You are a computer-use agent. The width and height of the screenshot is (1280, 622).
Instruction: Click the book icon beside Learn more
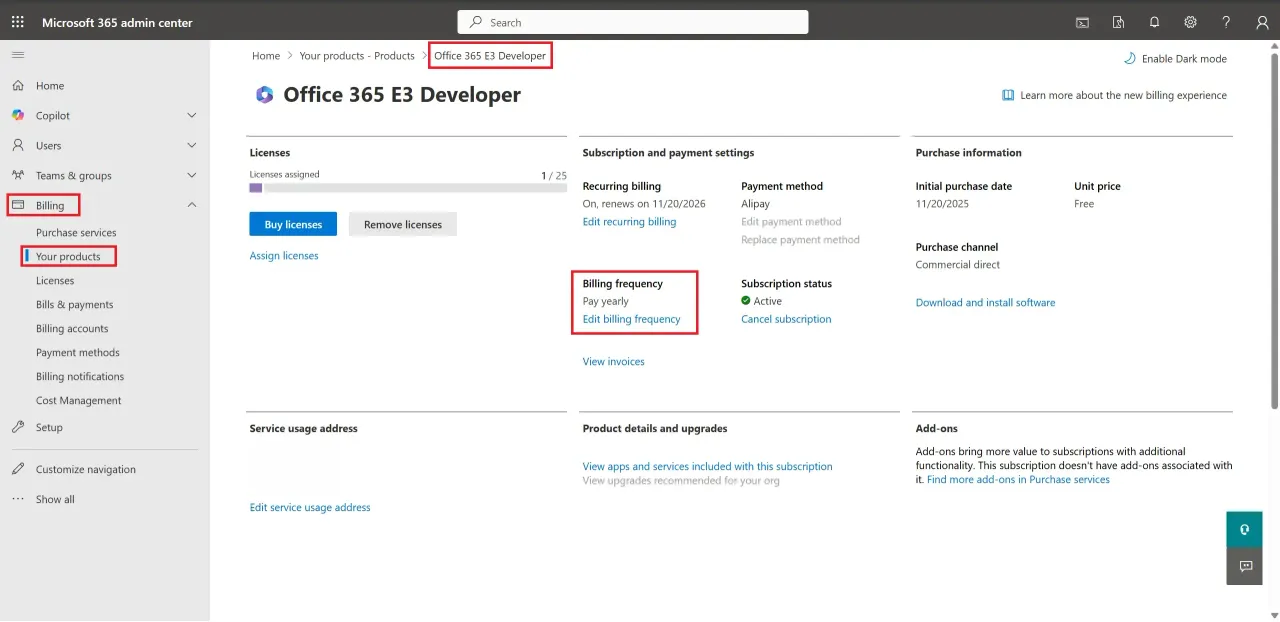pyautogui.click(x=1008, y=96)
